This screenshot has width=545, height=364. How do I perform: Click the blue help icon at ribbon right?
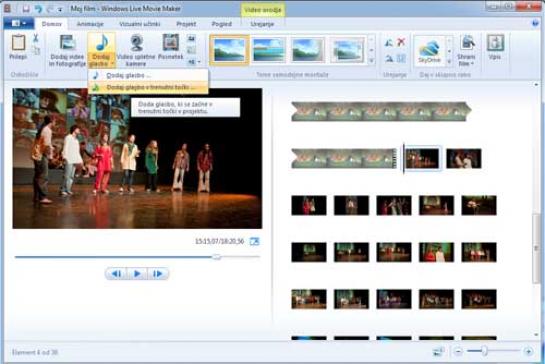pyautogui.click(x=536, y=24)
